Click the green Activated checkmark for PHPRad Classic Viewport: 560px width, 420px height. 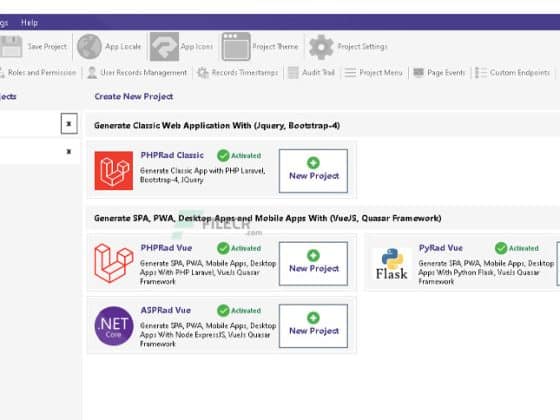[223, 156]
